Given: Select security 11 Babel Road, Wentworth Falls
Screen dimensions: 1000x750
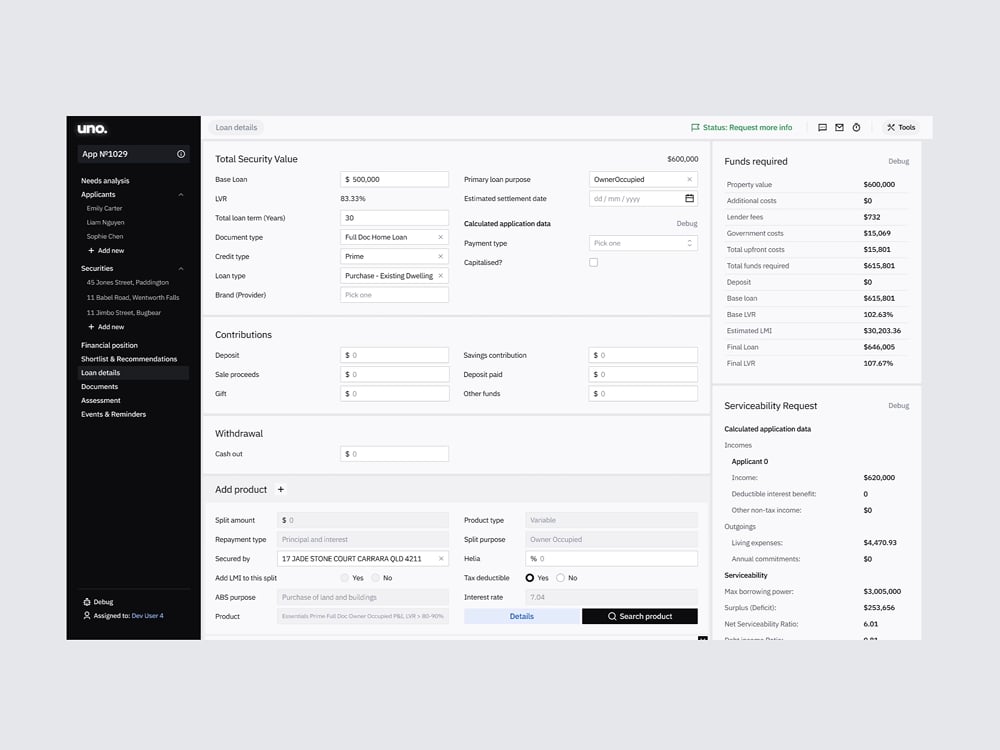Looking at the screenshot, I should (133, 298).
